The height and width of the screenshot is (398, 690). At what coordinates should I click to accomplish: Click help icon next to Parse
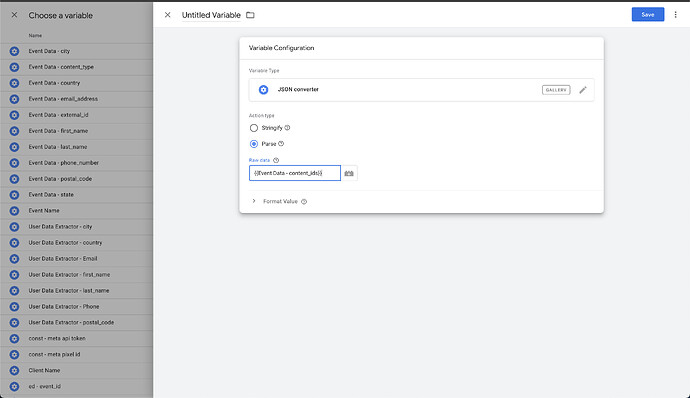(281, 144)
